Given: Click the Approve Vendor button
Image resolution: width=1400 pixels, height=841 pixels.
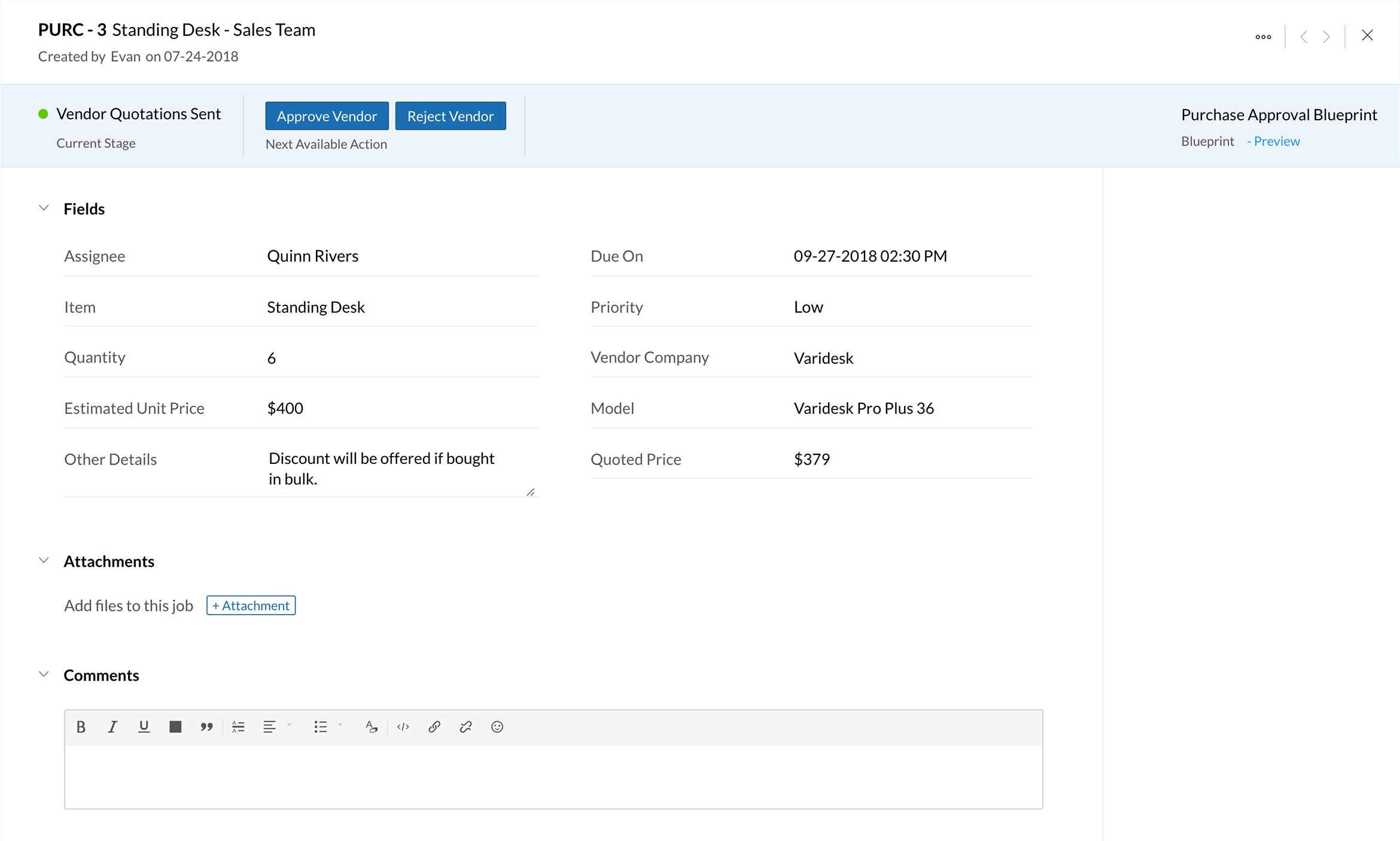Looking at the screenshot, I should pyautogui.click(x=327, y=116).
